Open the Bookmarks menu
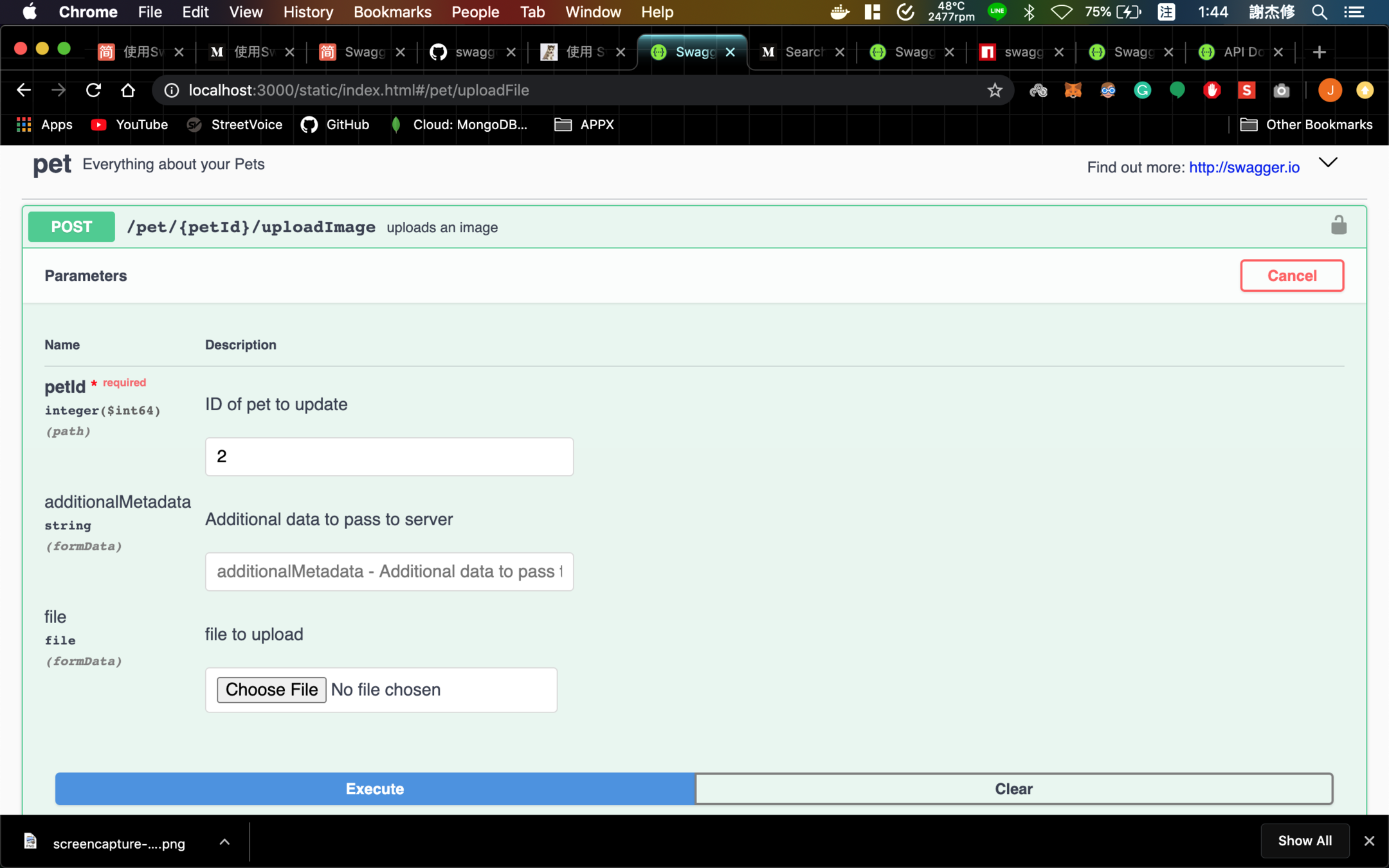The image size is (1389, 868). coord(392,12)
